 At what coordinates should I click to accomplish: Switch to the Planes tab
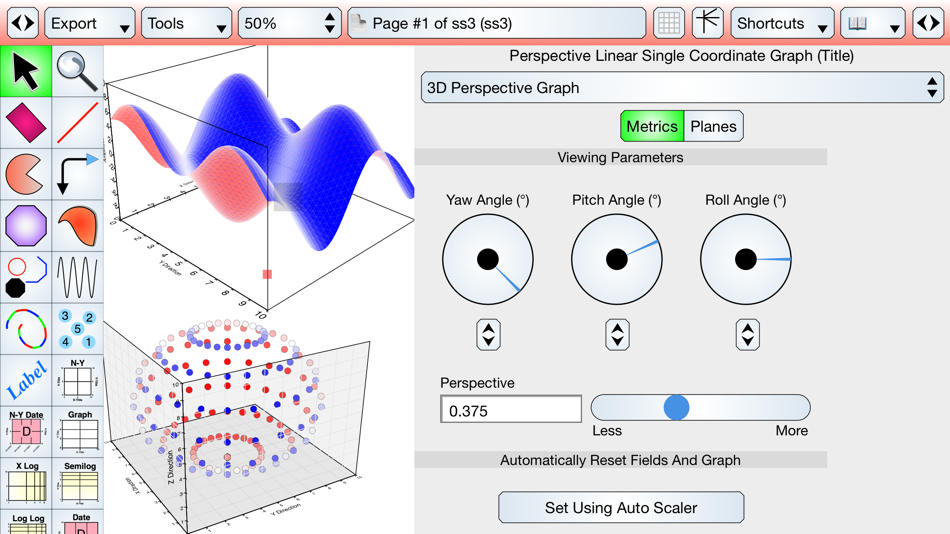pos(714,126)
